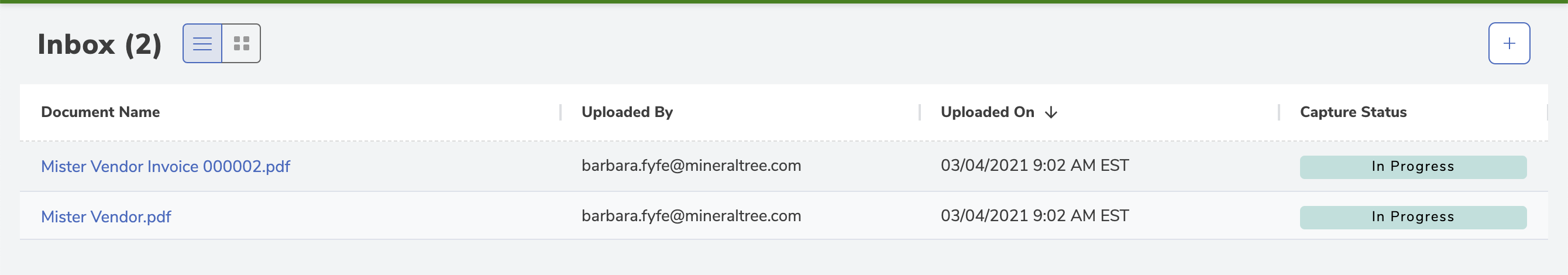Open Mister Vendor Invoice 000002.pdf
This screenshot has height=275, width=1568.
(166, 166)
